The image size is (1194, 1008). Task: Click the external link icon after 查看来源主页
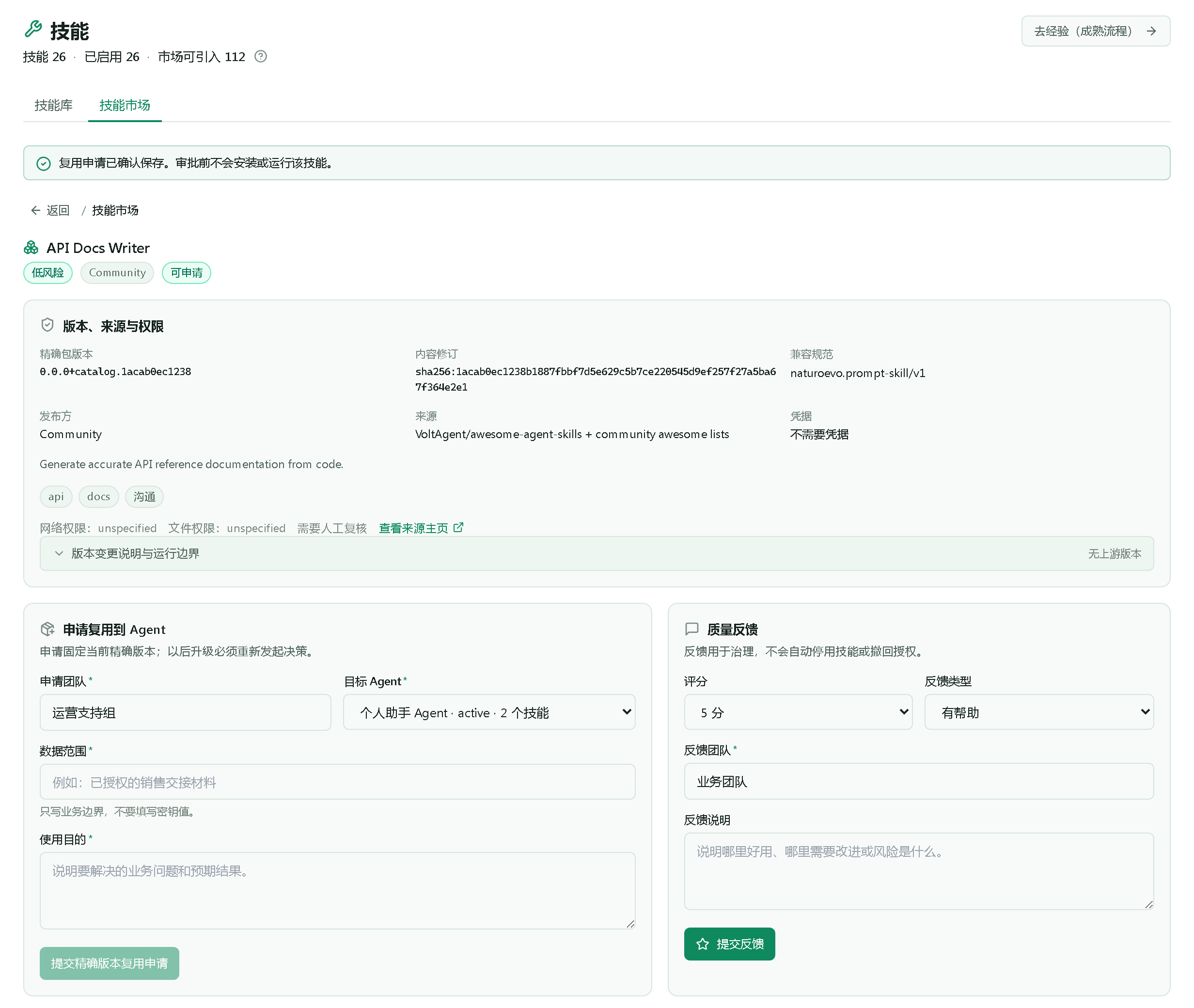click(458, 527)
